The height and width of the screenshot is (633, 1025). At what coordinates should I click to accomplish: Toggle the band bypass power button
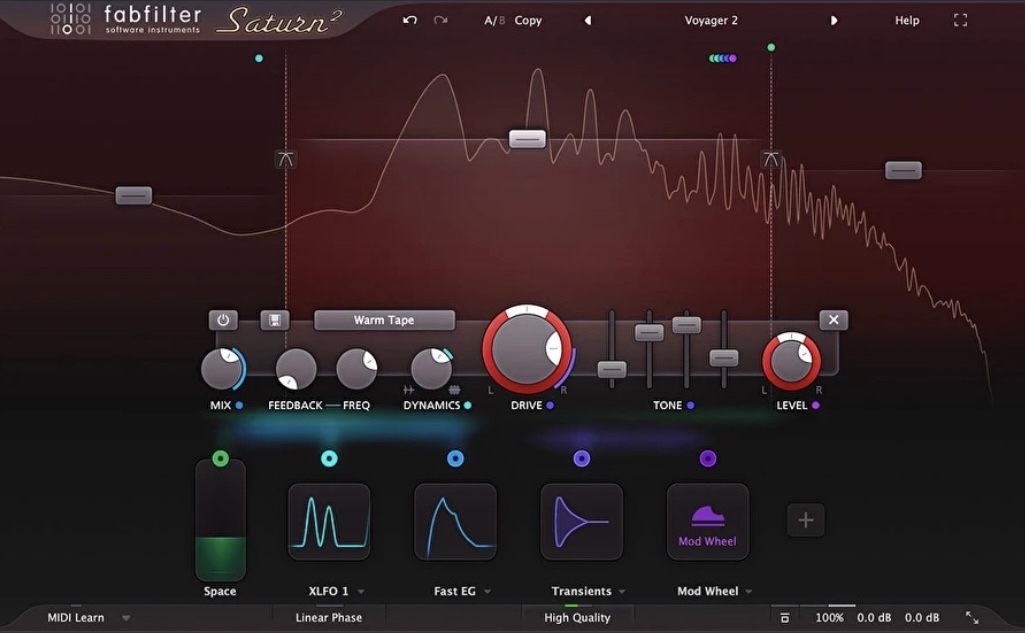coord(223,319)
